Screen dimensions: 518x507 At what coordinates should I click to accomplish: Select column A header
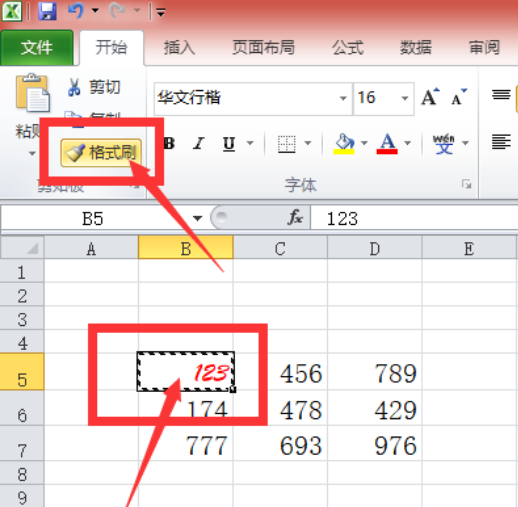tap(91, 248)
